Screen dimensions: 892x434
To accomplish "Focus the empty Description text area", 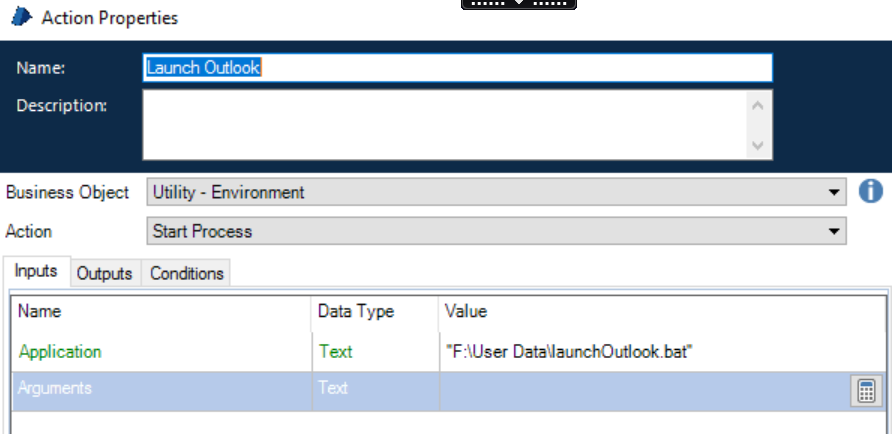I will coord(445,125).
